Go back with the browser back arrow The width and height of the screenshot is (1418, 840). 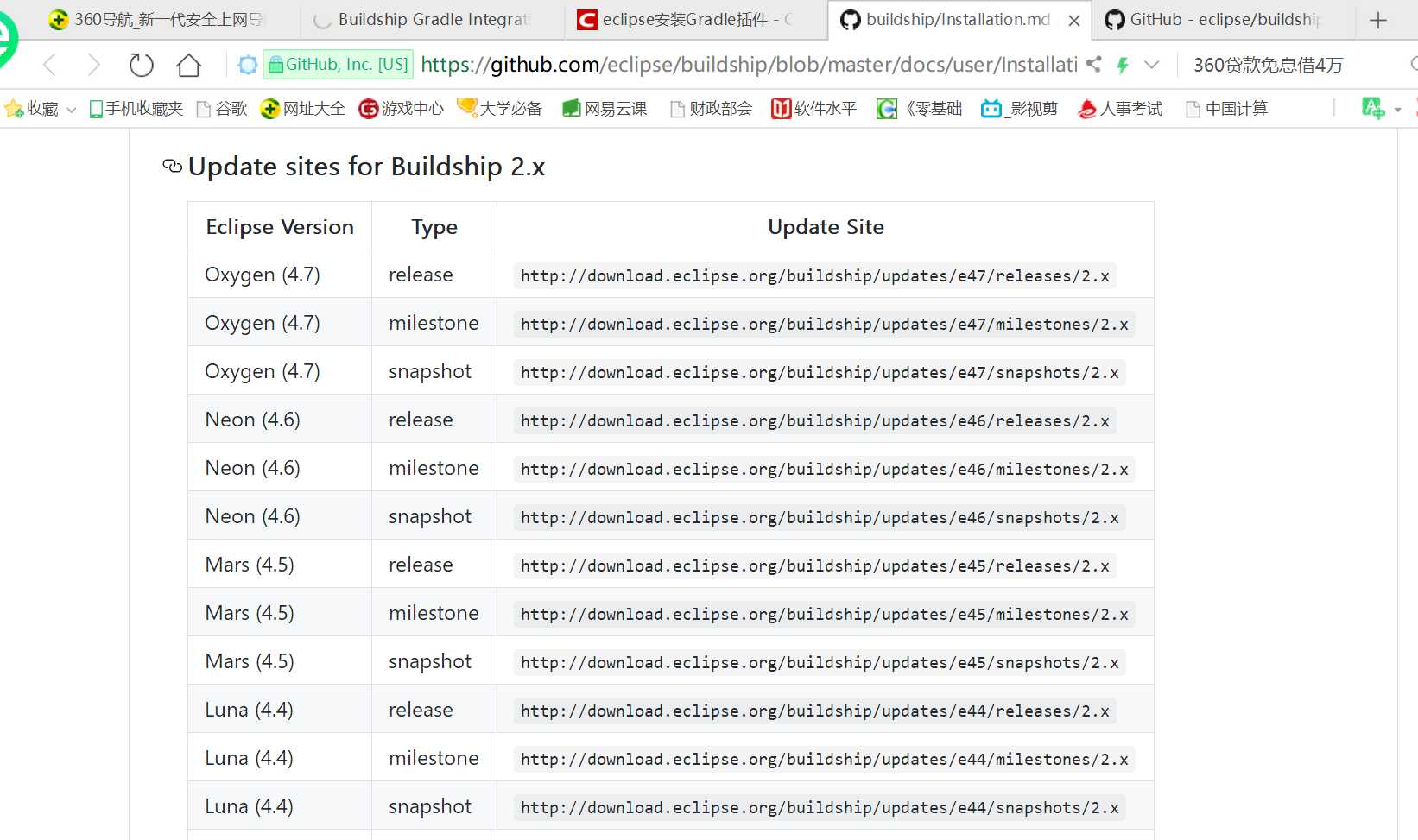[50, 65]
